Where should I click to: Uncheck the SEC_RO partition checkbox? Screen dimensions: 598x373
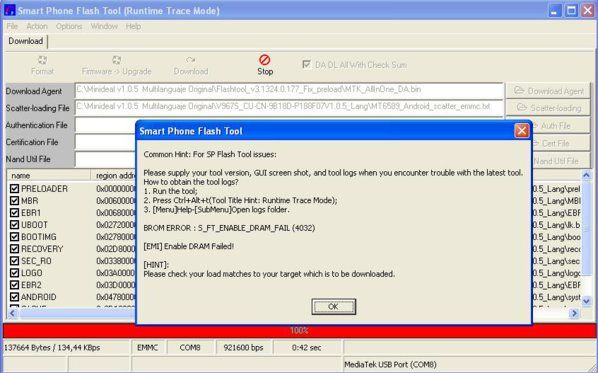point(14,261)
